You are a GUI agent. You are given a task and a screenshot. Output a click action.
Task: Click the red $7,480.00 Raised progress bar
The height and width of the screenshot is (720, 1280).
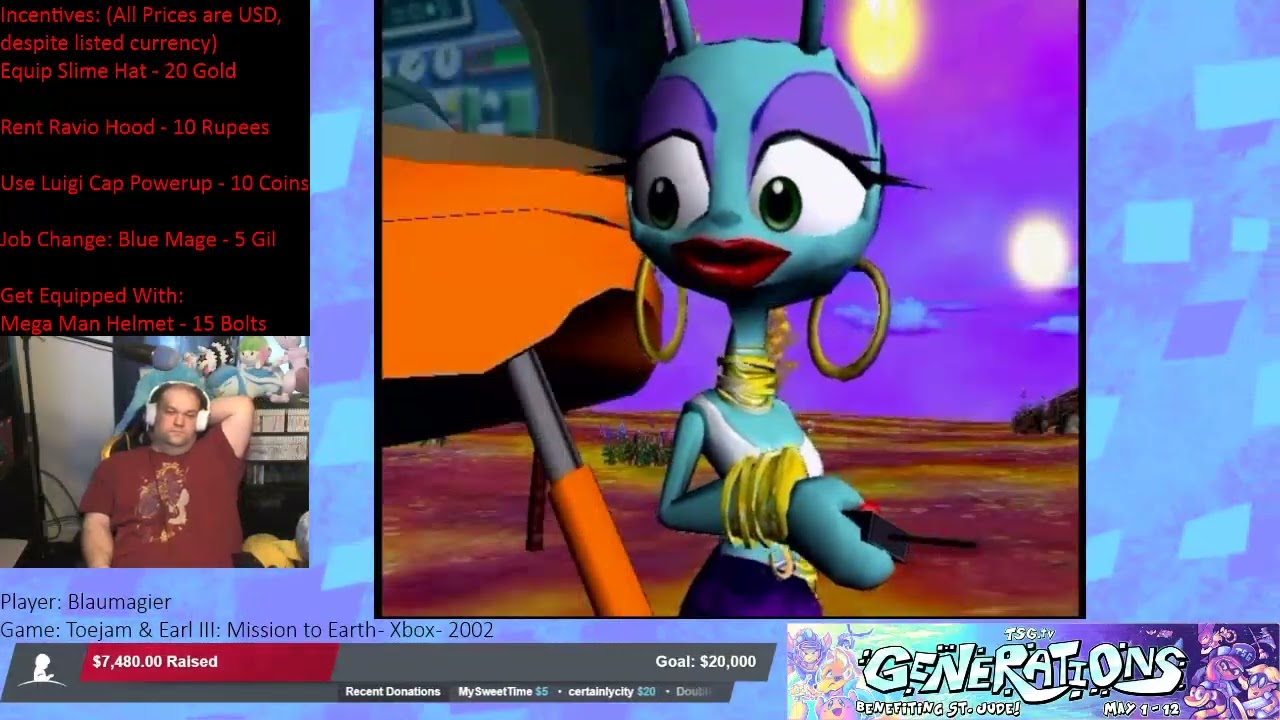209,662
